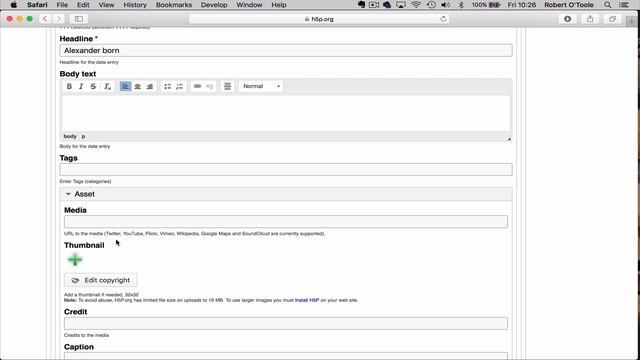Add a thumbnail with green plus

[x=75, y=260]
